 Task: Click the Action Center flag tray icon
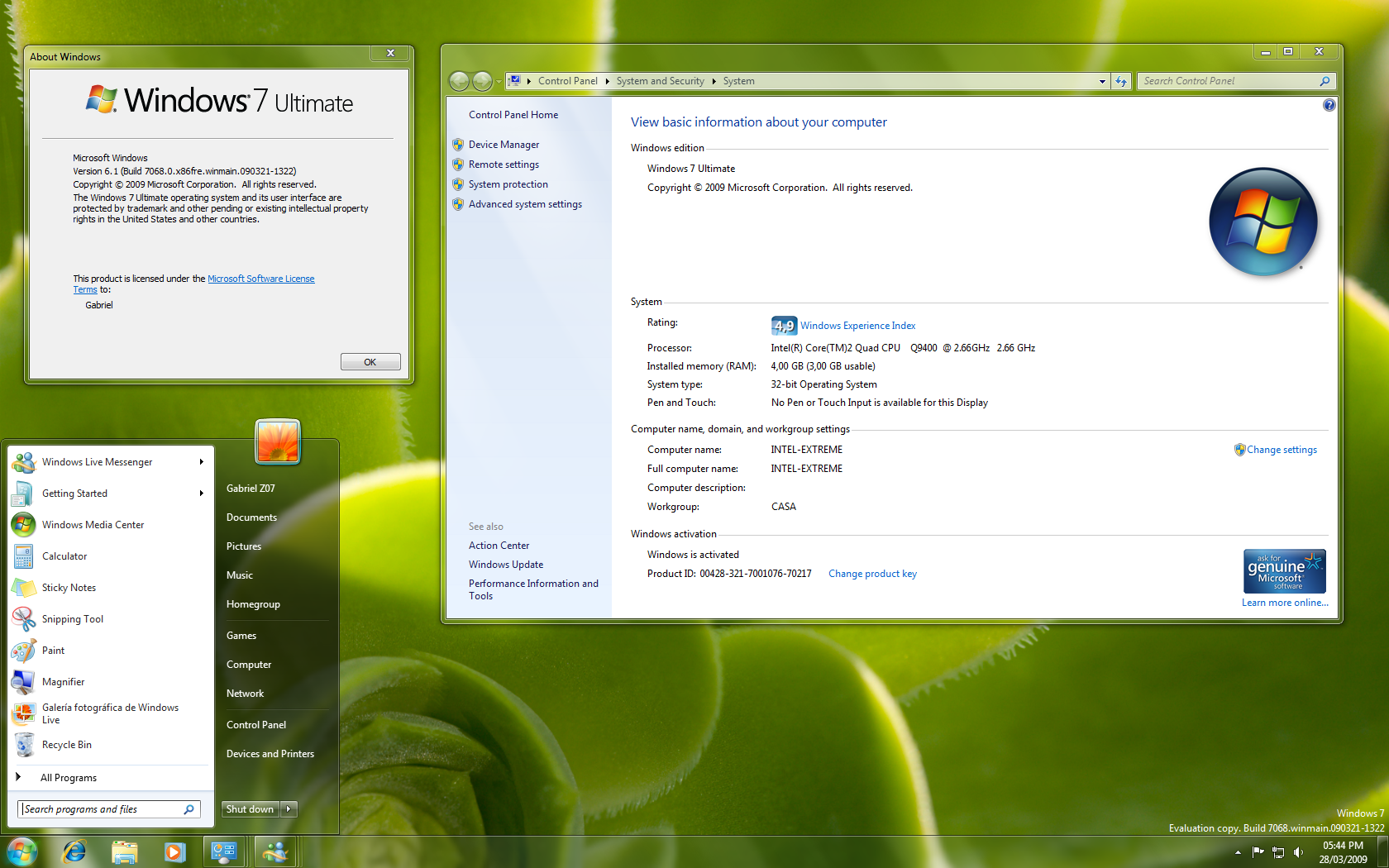(1258, 852)
